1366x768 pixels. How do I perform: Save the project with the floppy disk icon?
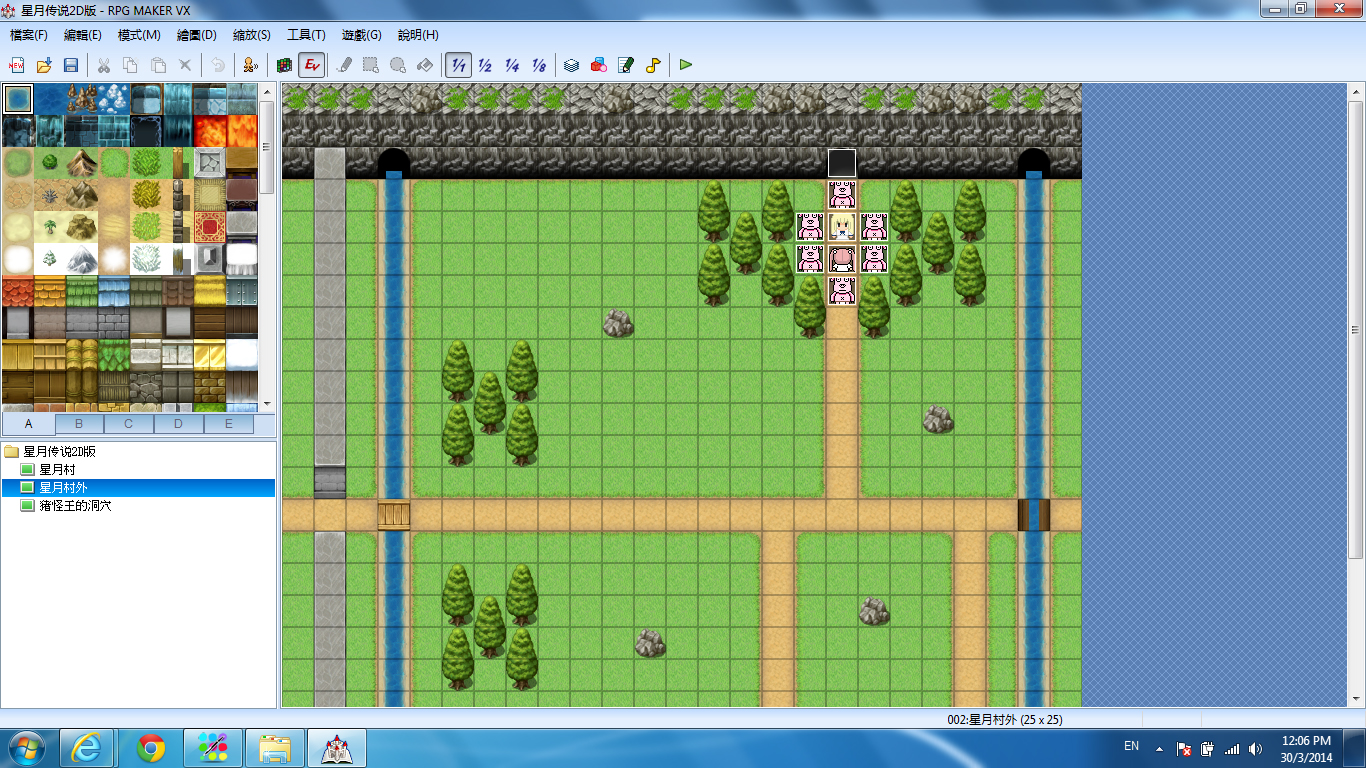[71, 65]
